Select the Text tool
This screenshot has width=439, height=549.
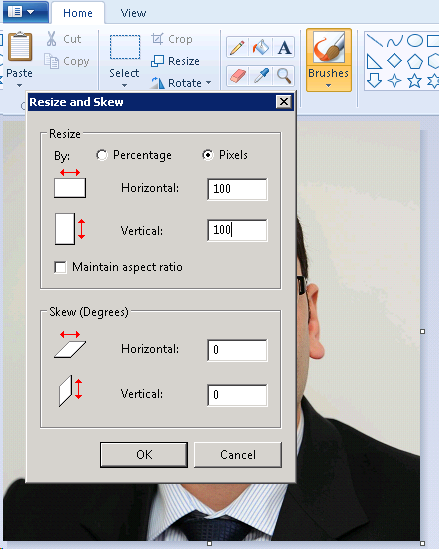pos(284,47)
